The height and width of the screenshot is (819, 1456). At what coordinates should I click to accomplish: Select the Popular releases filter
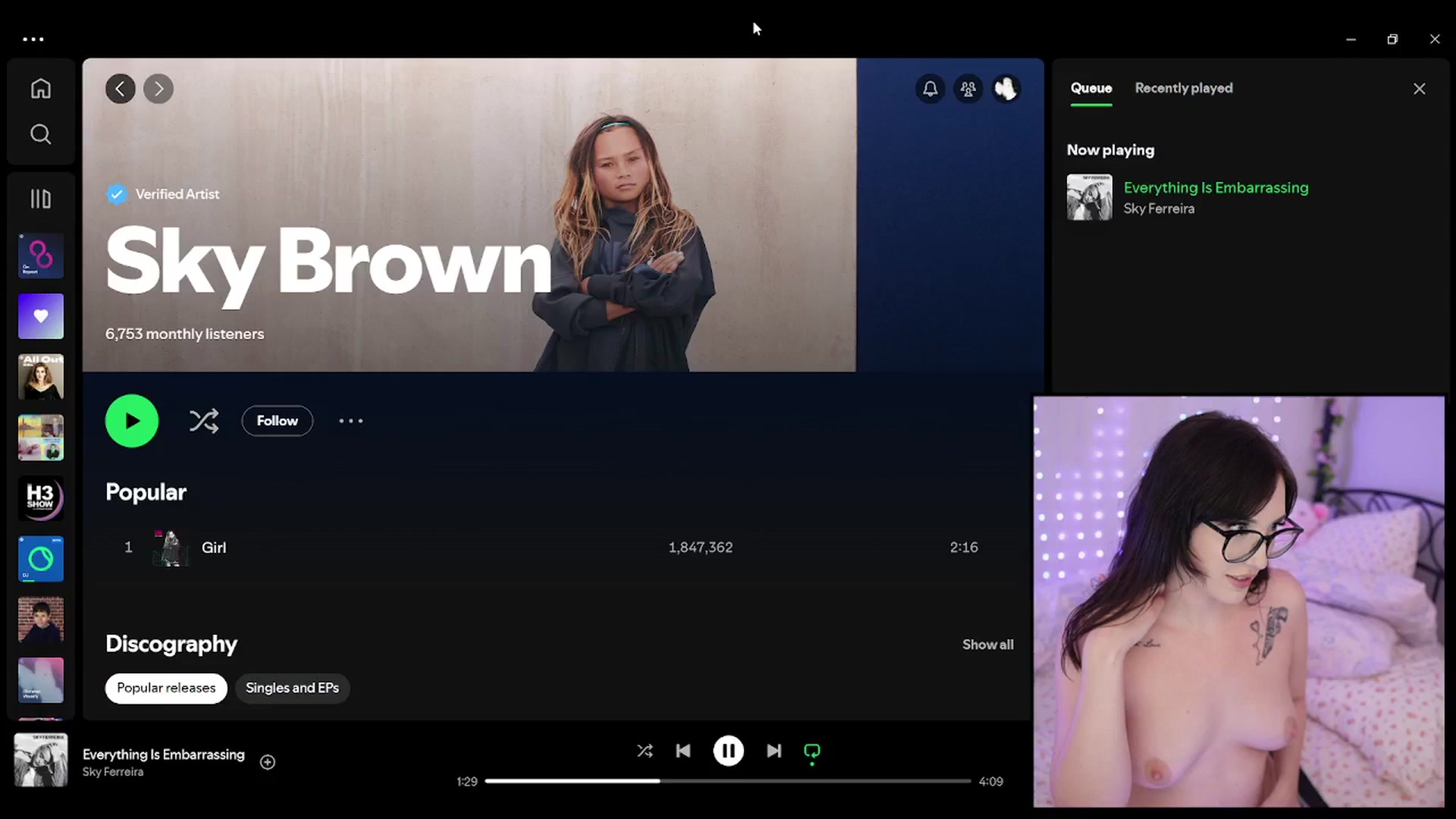pos(166,688)
